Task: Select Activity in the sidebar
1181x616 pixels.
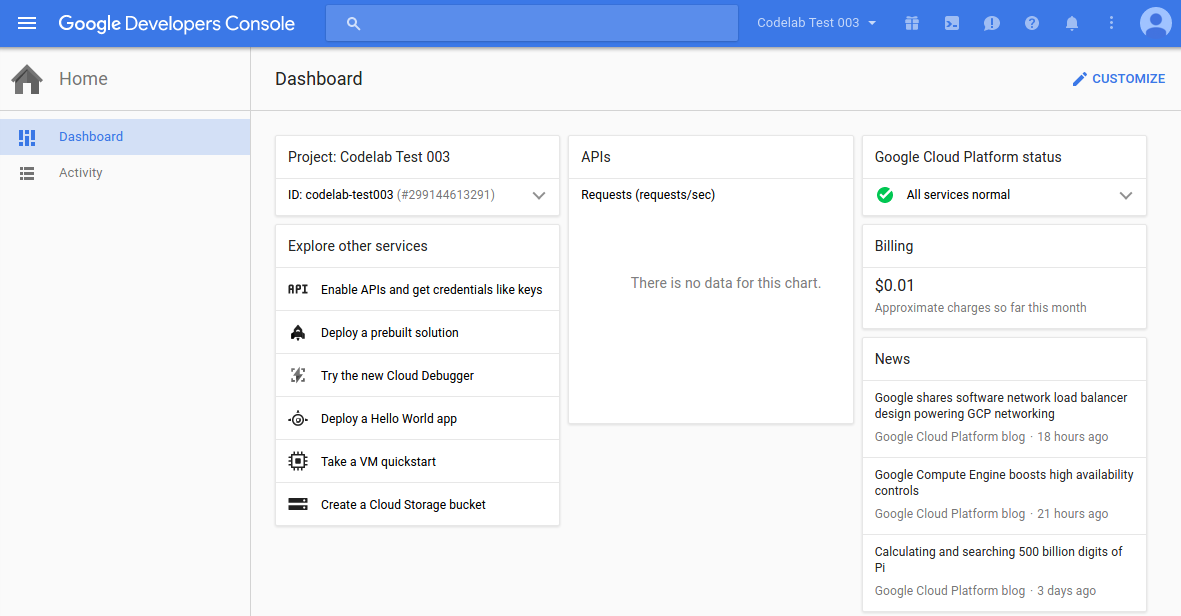Action: 81,173
